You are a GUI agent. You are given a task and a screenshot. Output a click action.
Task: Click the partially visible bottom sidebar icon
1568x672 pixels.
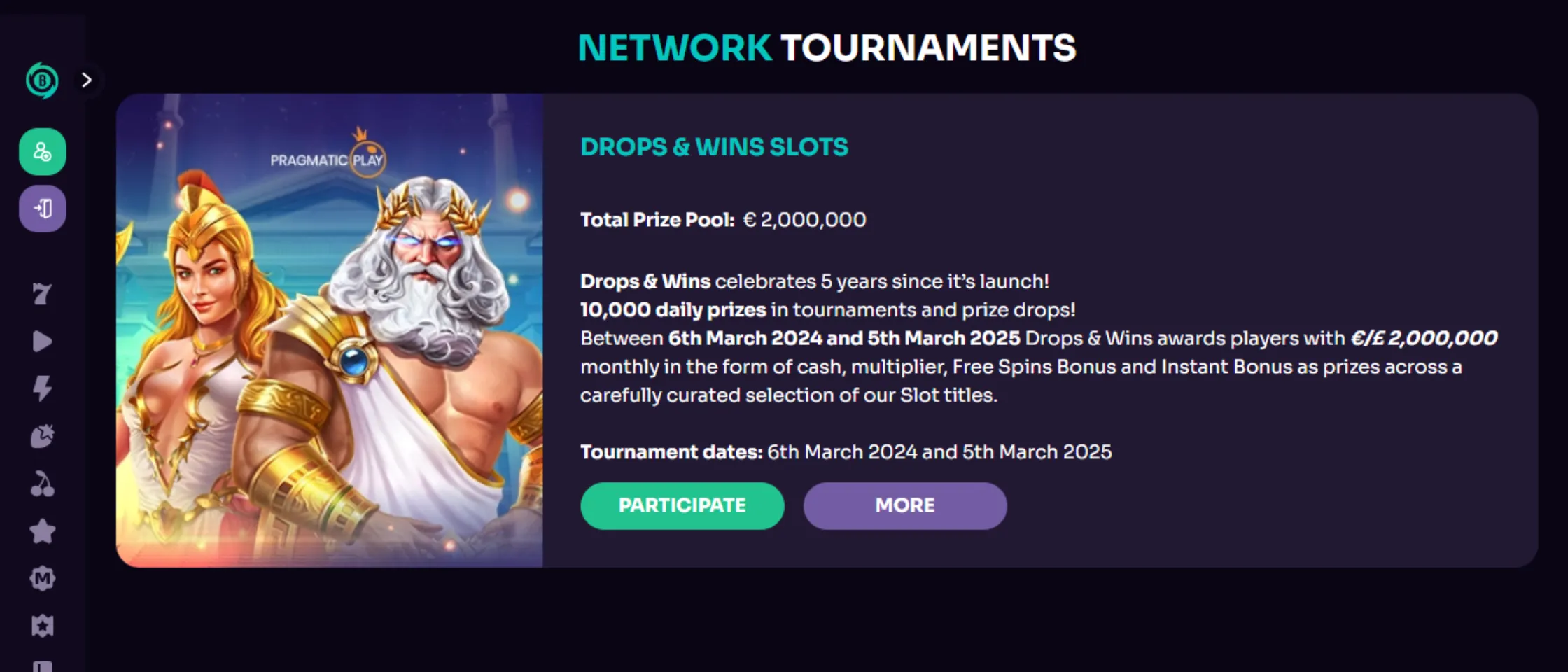(x=42, y=666)
